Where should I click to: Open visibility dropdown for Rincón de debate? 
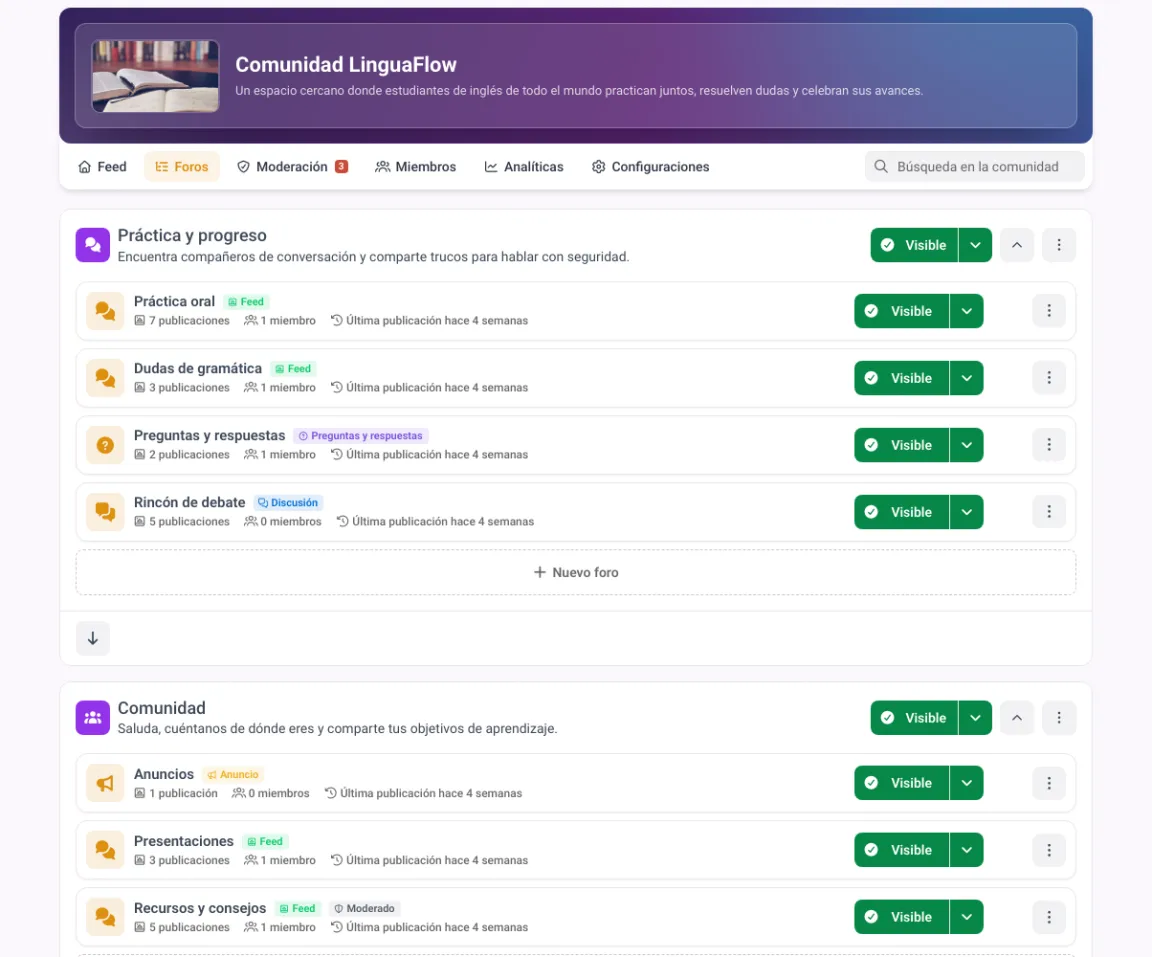(x=967, y=512)
